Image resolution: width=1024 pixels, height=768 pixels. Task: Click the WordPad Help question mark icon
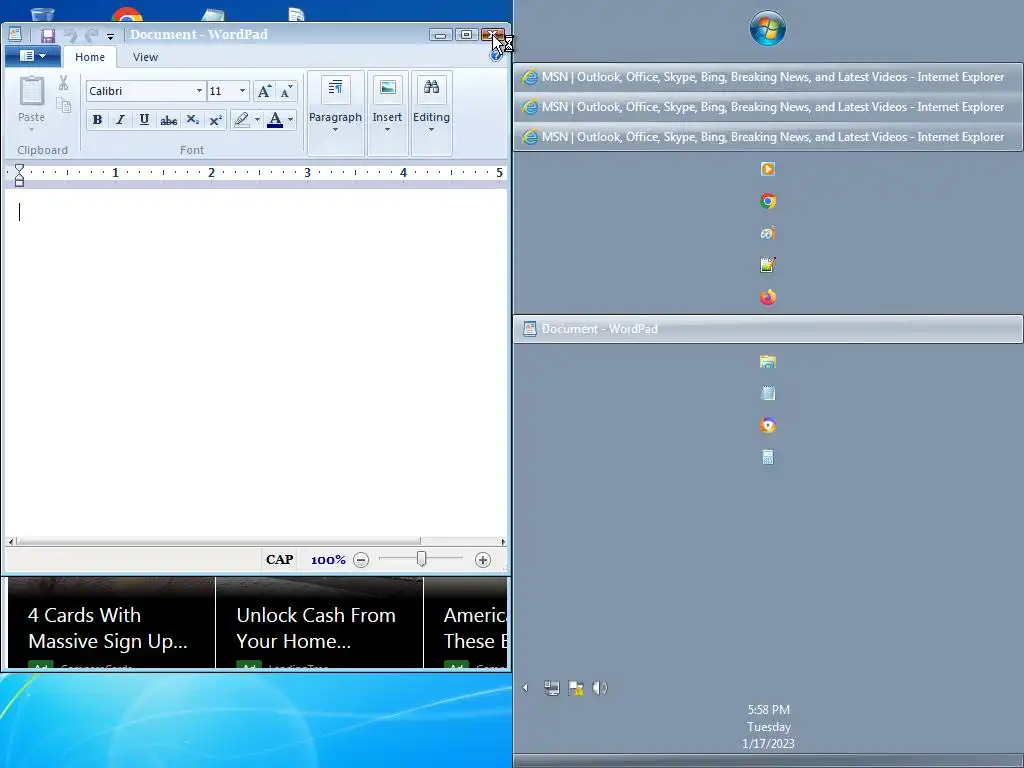[495, 56]
